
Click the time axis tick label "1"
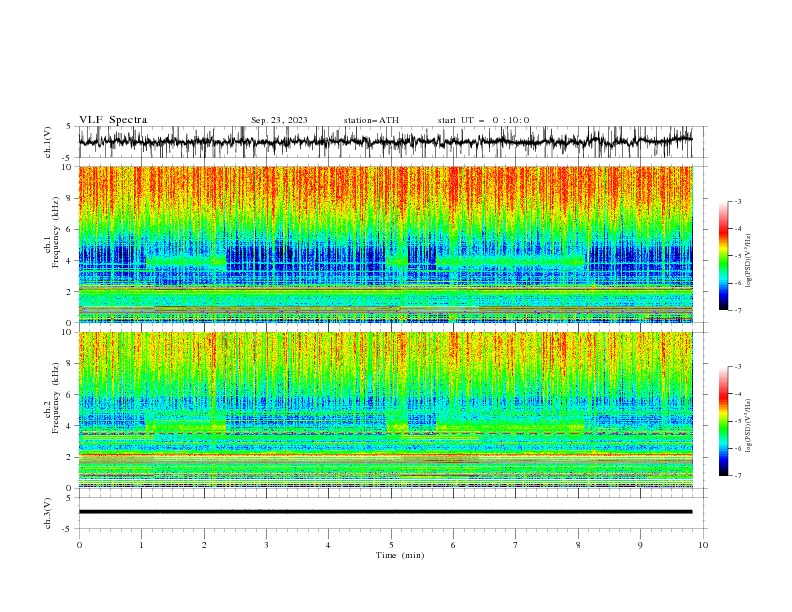142,545
